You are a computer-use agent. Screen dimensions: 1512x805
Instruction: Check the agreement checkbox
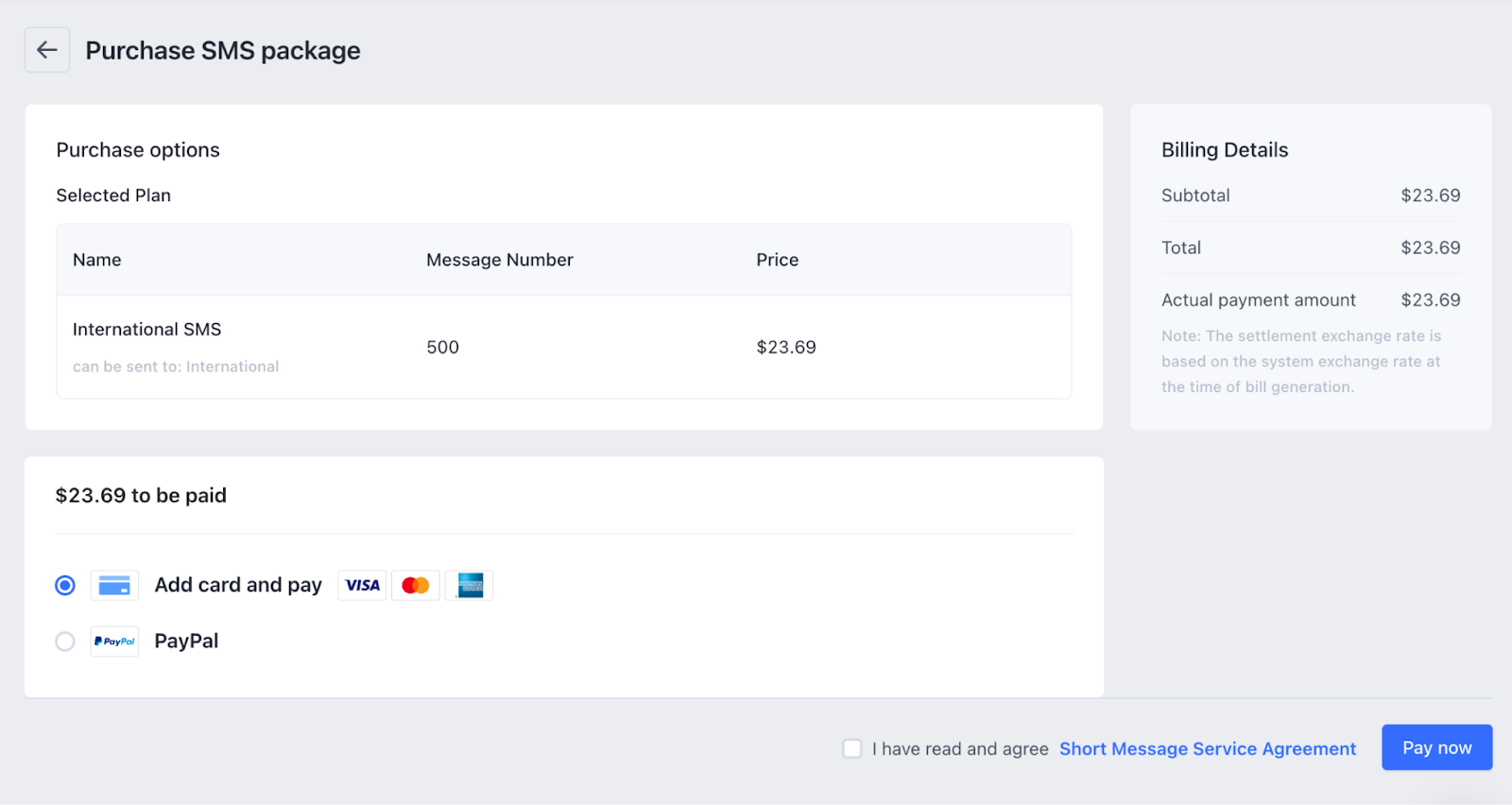(852, 748)
